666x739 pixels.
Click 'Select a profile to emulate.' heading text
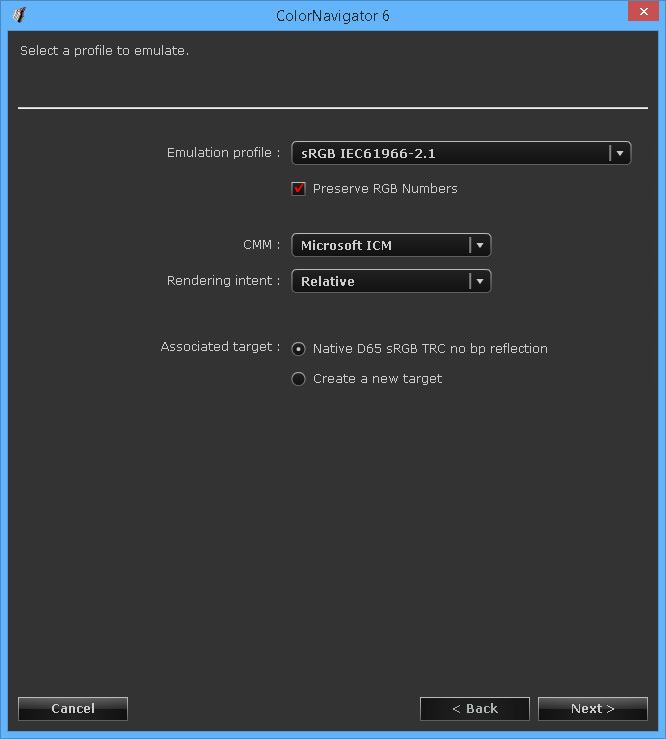click(105, 50)
